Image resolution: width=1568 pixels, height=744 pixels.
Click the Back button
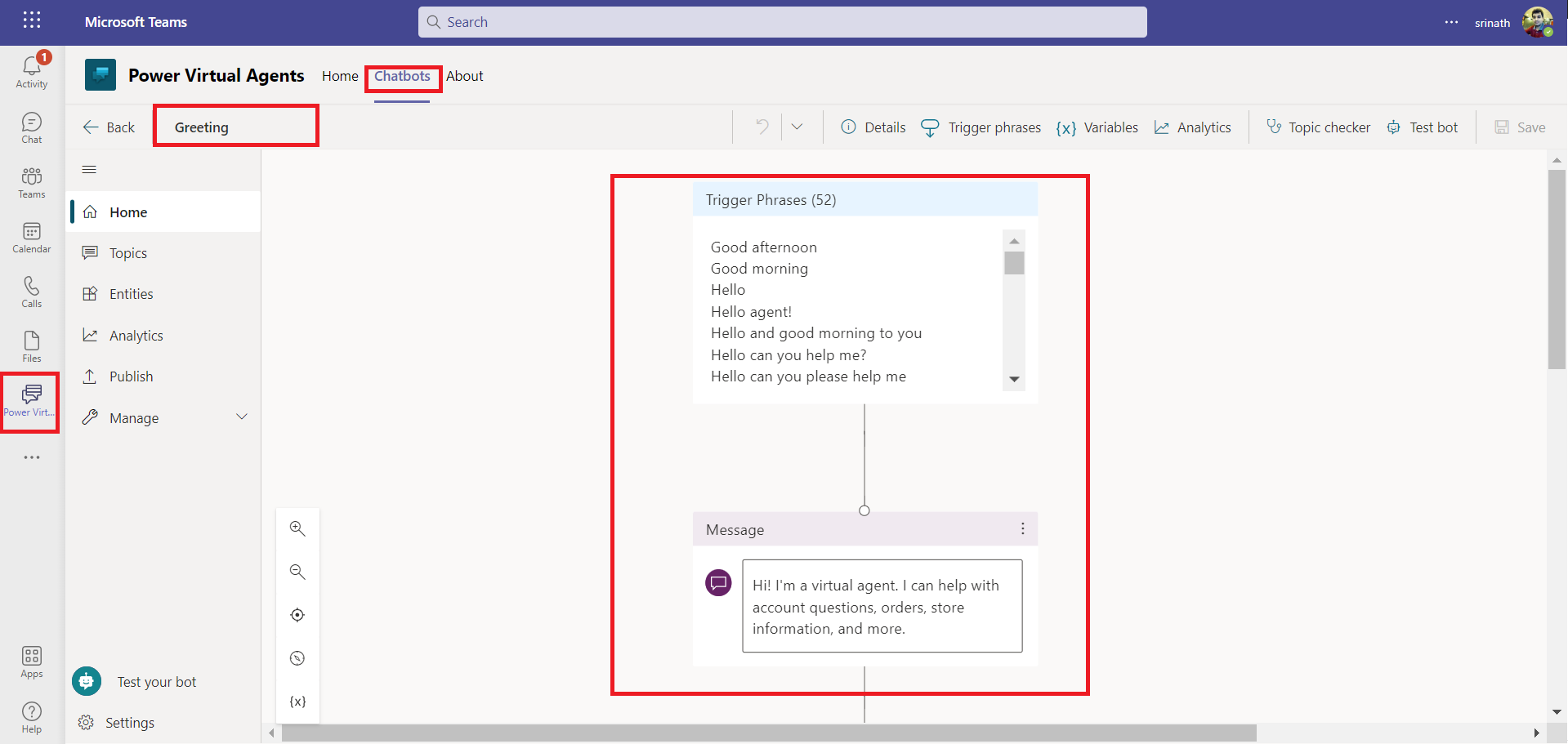[x=109, y=127]
